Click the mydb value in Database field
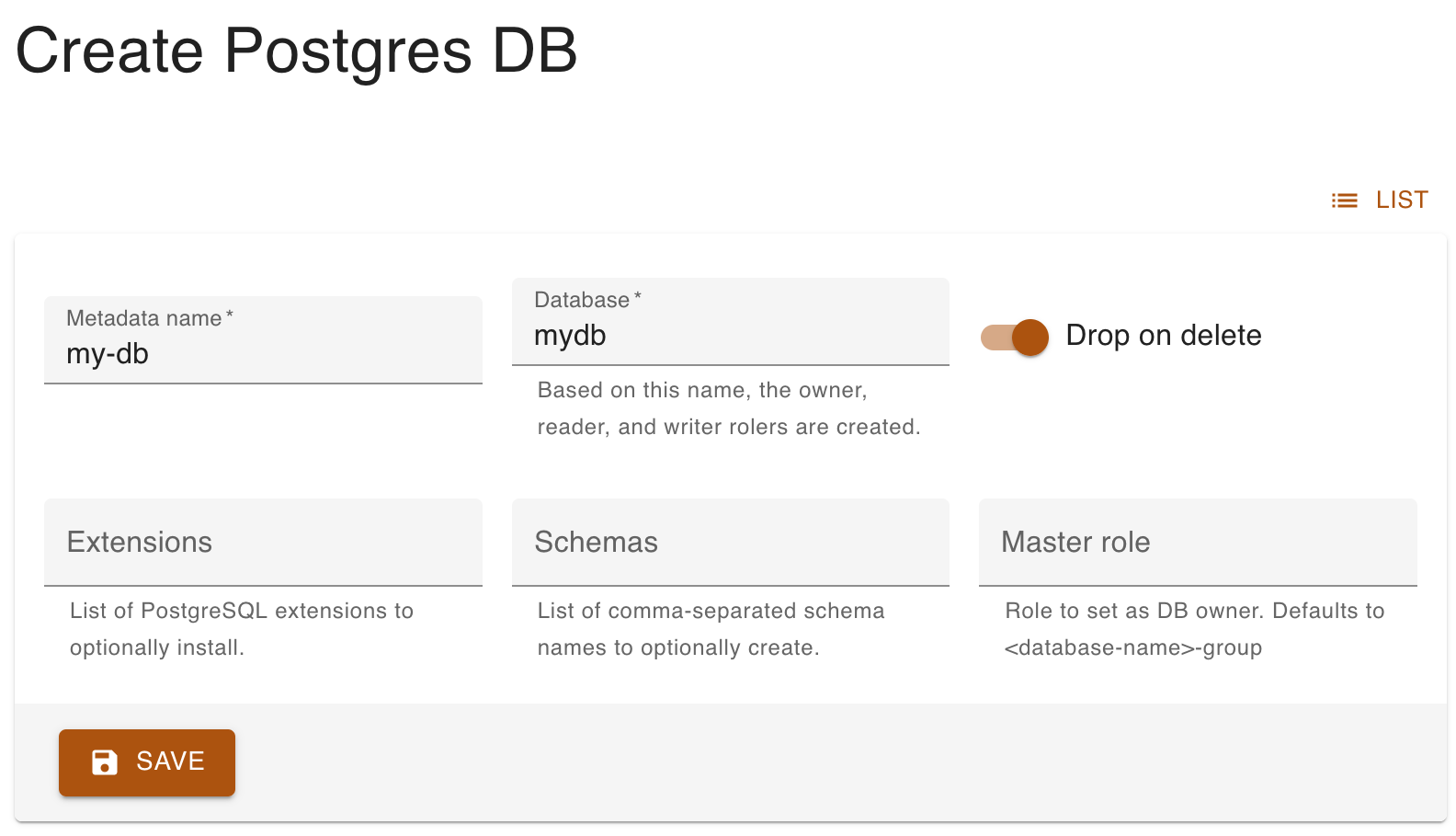Image resolution: width=1456 pixels, height=836 pixels. point(570,335)
